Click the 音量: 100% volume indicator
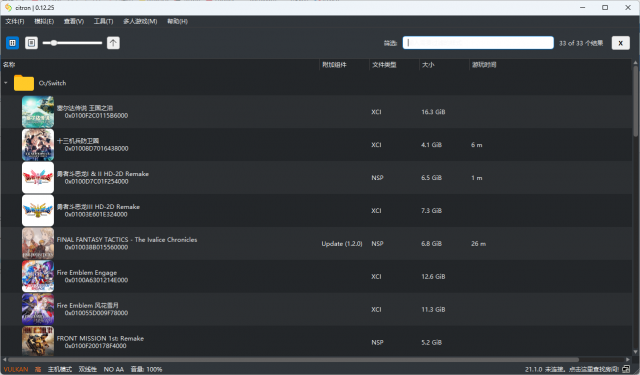Viewport: 640px width, 375px height. click(x=146, y=369)
